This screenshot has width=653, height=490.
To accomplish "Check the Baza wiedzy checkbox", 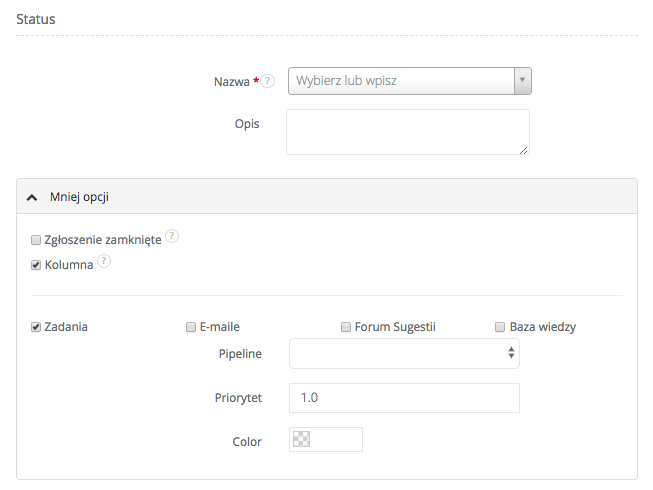I will point(500,326).
